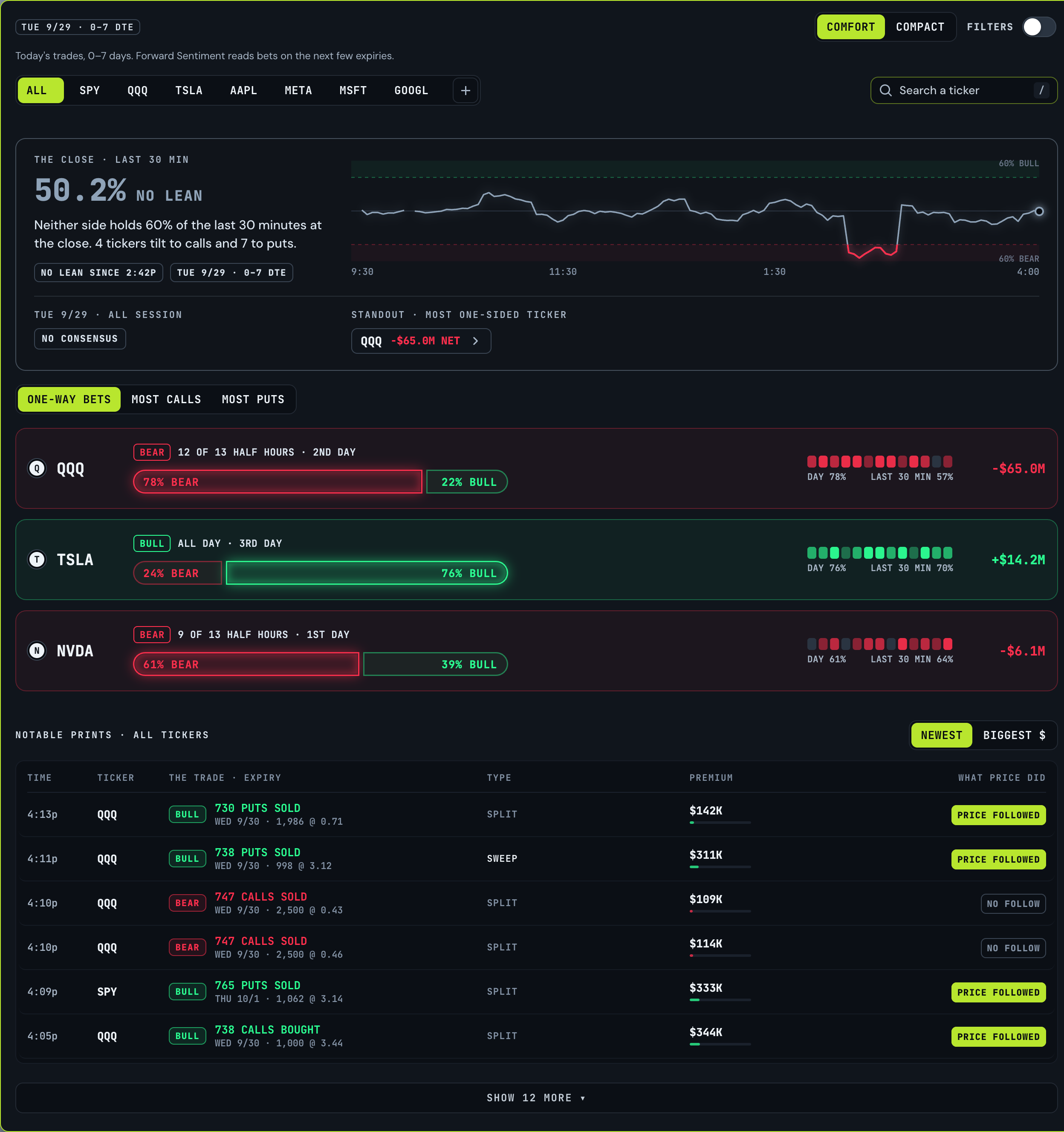Image resolution: width=1064 pixels, height=1132 pixels.
Task: Click NVDA's 61% Bear bar
Action: tap(246, 664)
